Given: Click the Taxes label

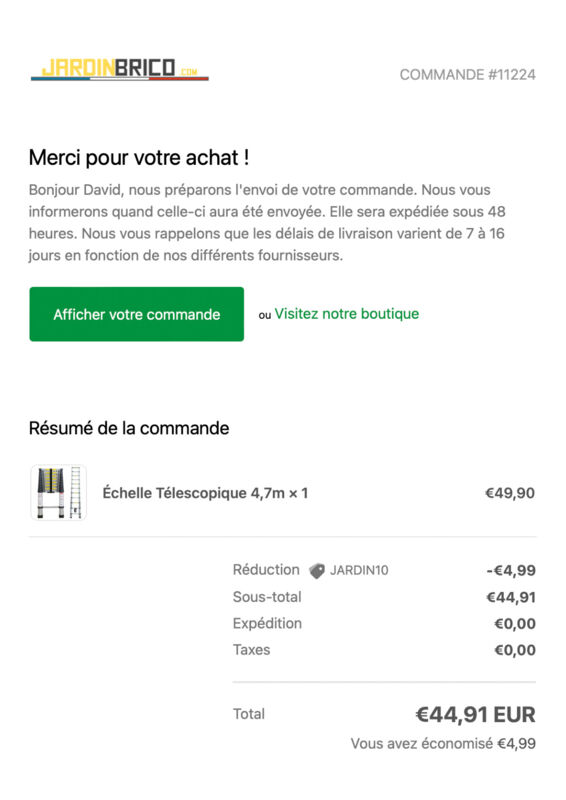Looking at the screenshot, I should point(252,650).
